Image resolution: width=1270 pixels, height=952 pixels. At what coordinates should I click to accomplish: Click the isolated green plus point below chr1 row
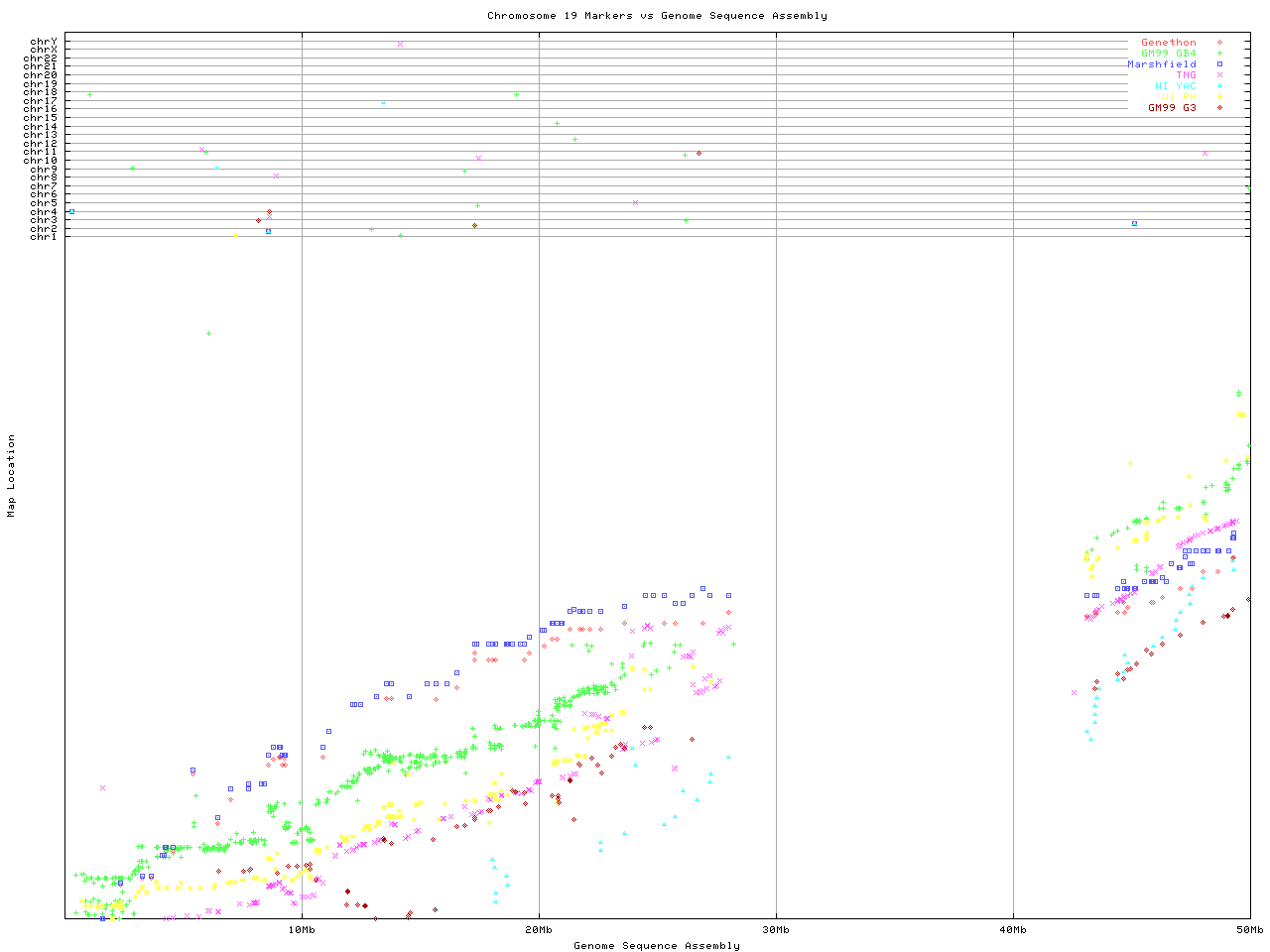pyautogui.click(x=208, y=334)
